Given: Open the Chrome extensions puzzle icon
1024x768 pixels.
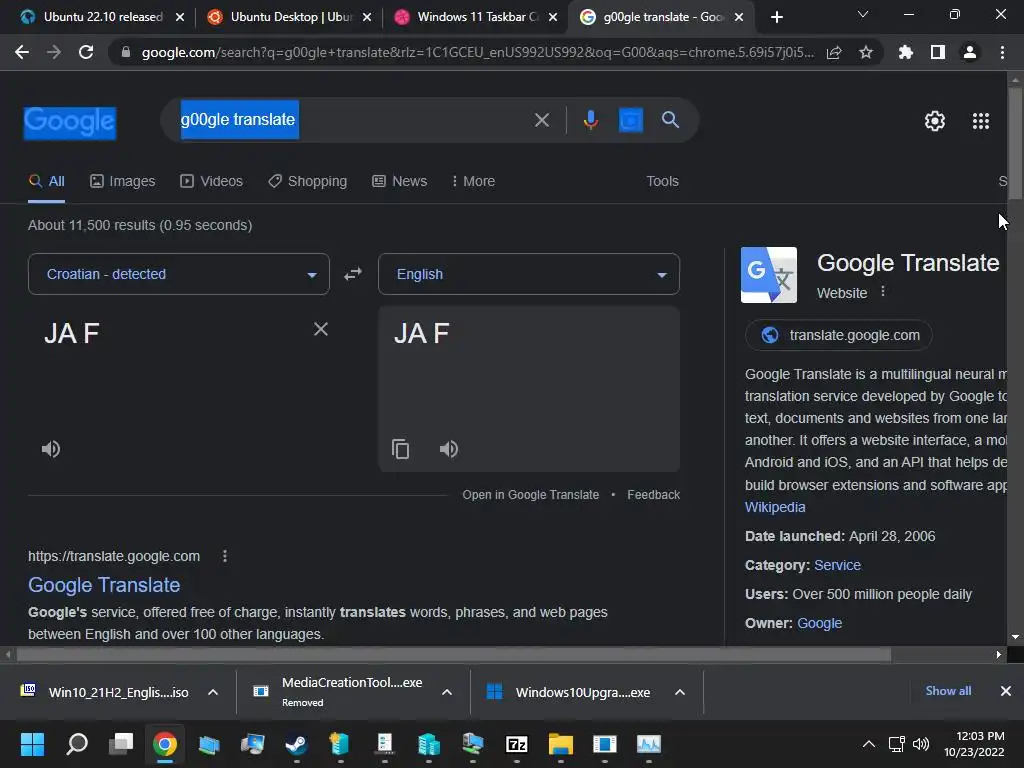Looking at the screenshot, I should point(905,52).
